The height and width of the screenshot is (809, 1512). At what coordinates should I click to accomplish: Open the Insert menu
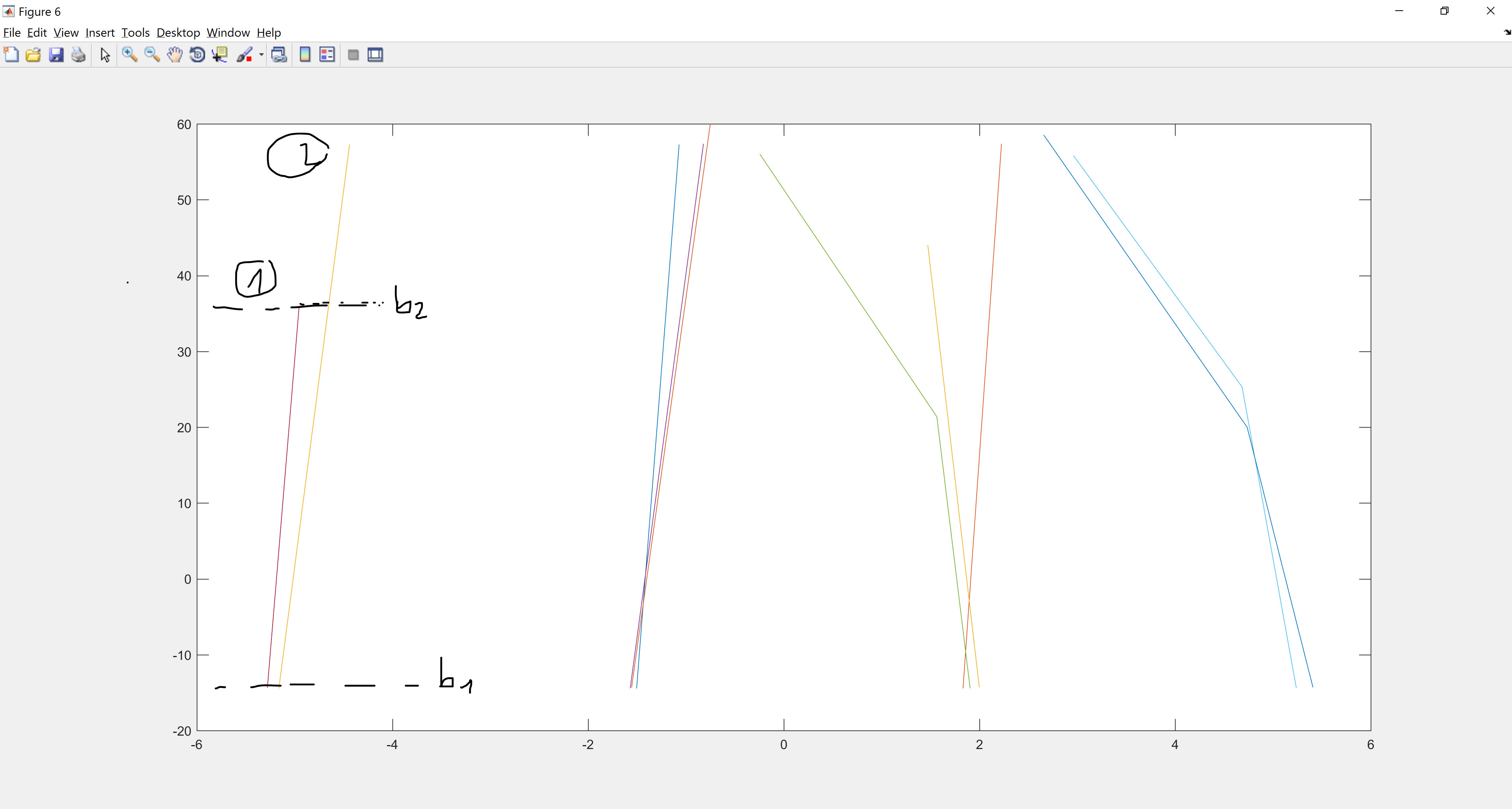point(100,32)
